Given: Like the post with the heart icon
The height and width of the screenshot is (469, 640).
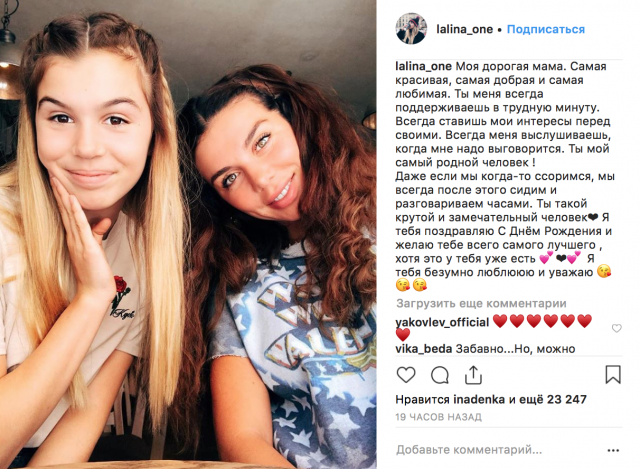Looking at the screenshot, I should [406, 375].
